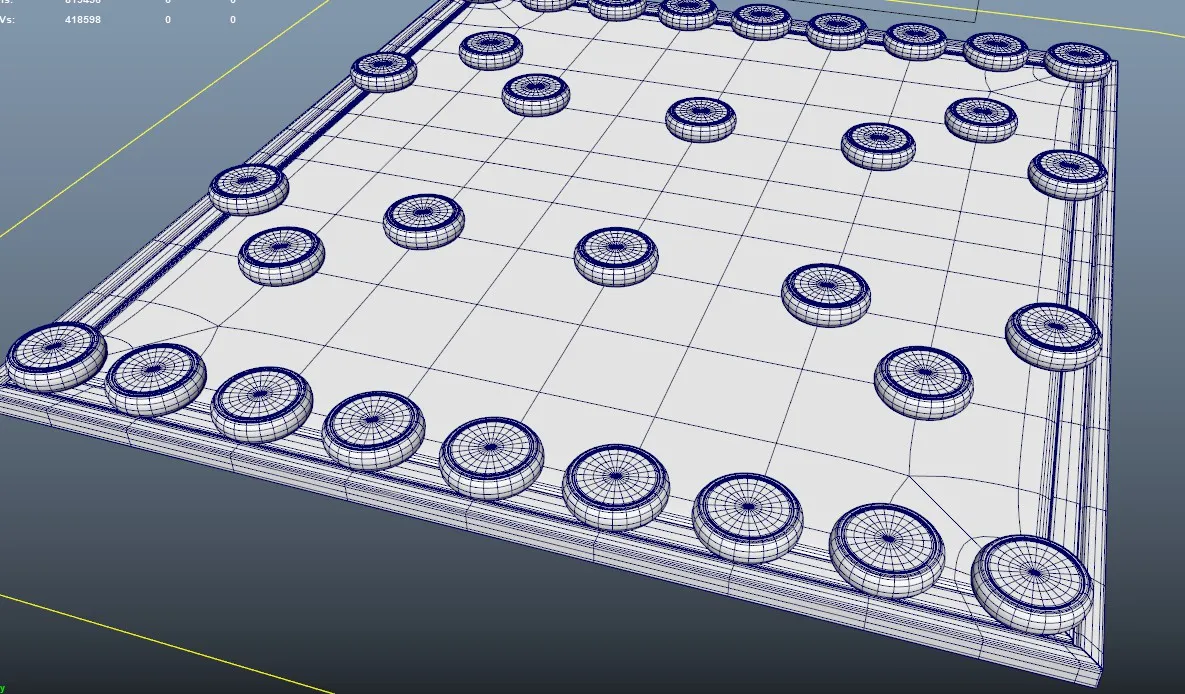The image size is (1185, 694).
Task: Select the front-left corner game piece
Action: pos(56,354)
